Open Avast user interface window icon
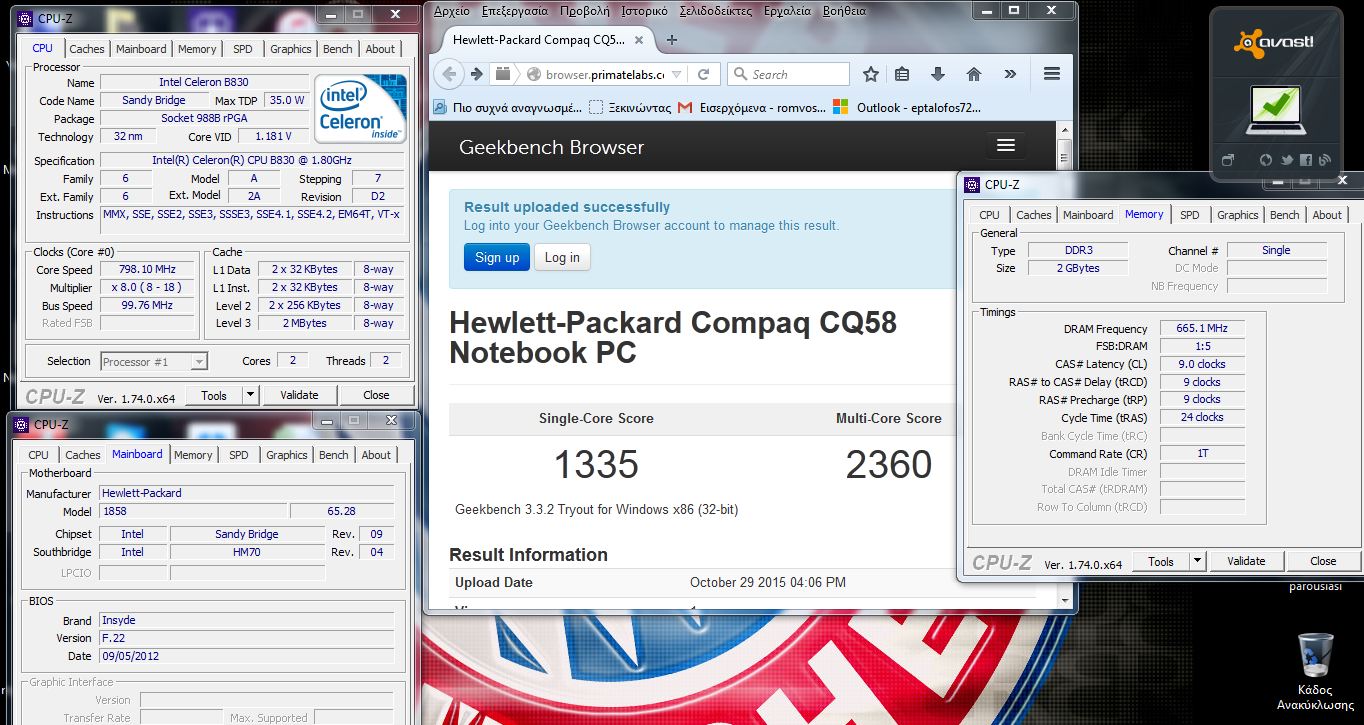The width and height of the screenshot is (1364, 725). pyautogui.click(x=1228, y=159)
